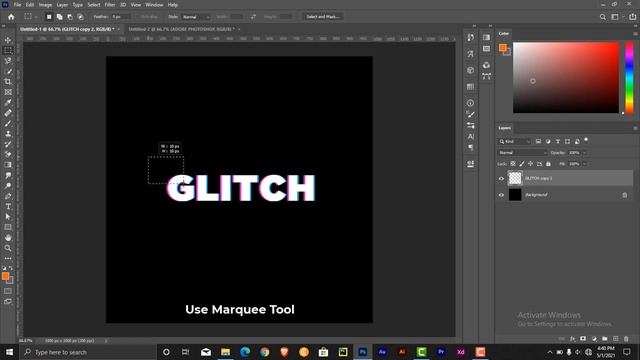Select the Frame tool
Viewport: 640px width, 360px height.
click(x=8, y=92)
